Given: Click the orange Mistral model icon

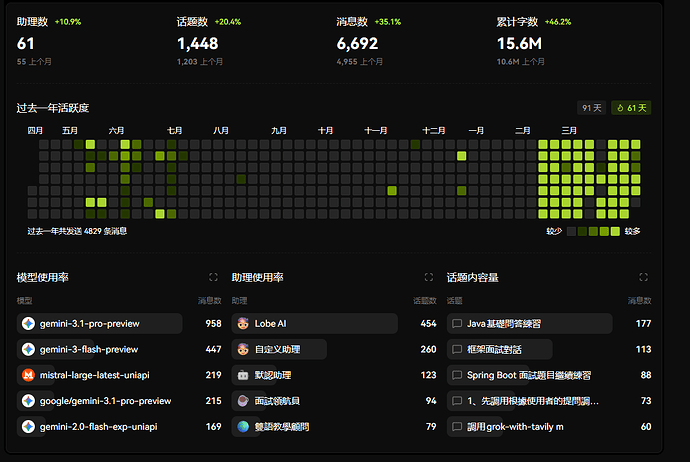Looking at the screenshot, I should (x=29, y=375).
